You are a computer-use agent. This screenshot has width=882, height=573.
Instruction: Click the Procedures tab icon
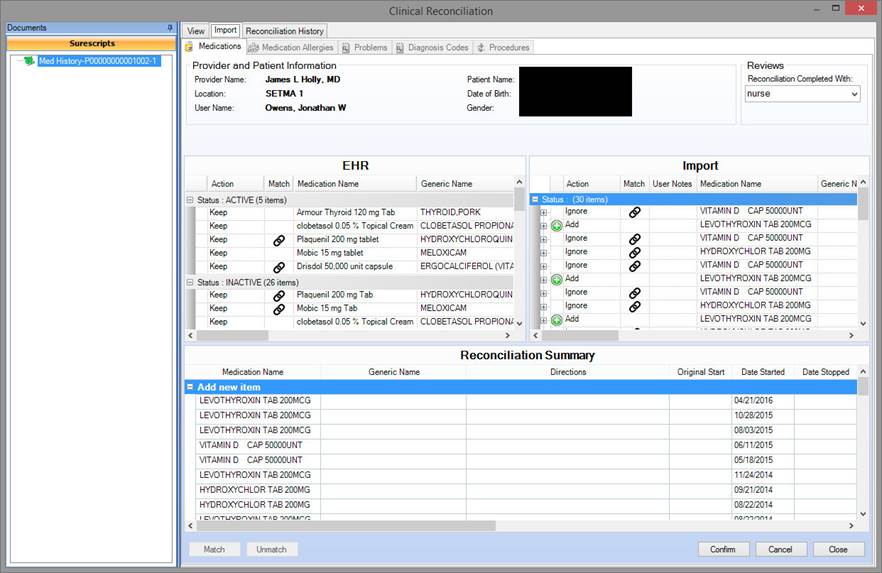click(481, 48)
